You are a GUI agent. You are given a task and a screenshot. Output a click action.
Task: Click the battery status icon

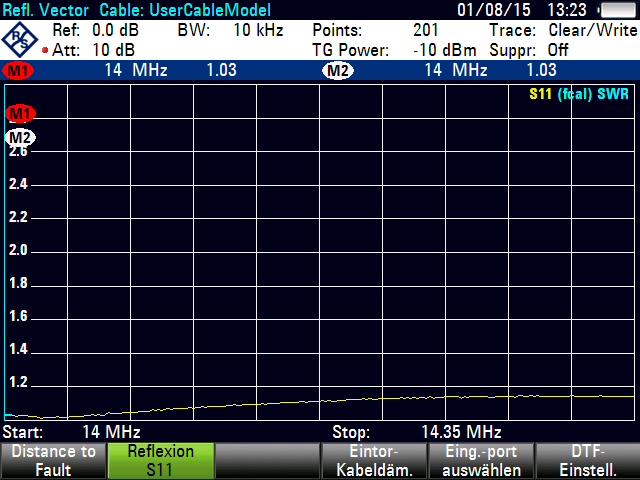point(615,10)
